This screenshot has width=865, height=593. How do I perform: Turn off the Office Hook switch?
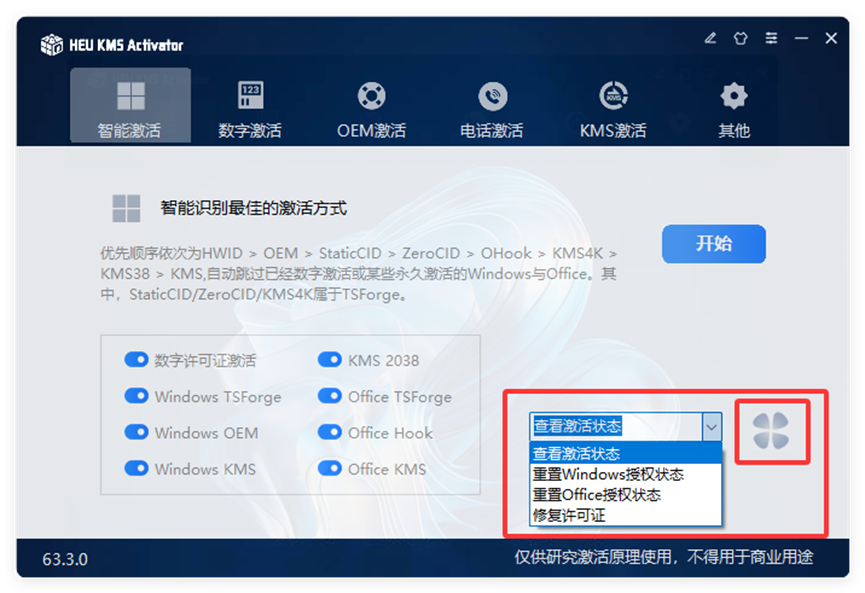tap(330, 433)
